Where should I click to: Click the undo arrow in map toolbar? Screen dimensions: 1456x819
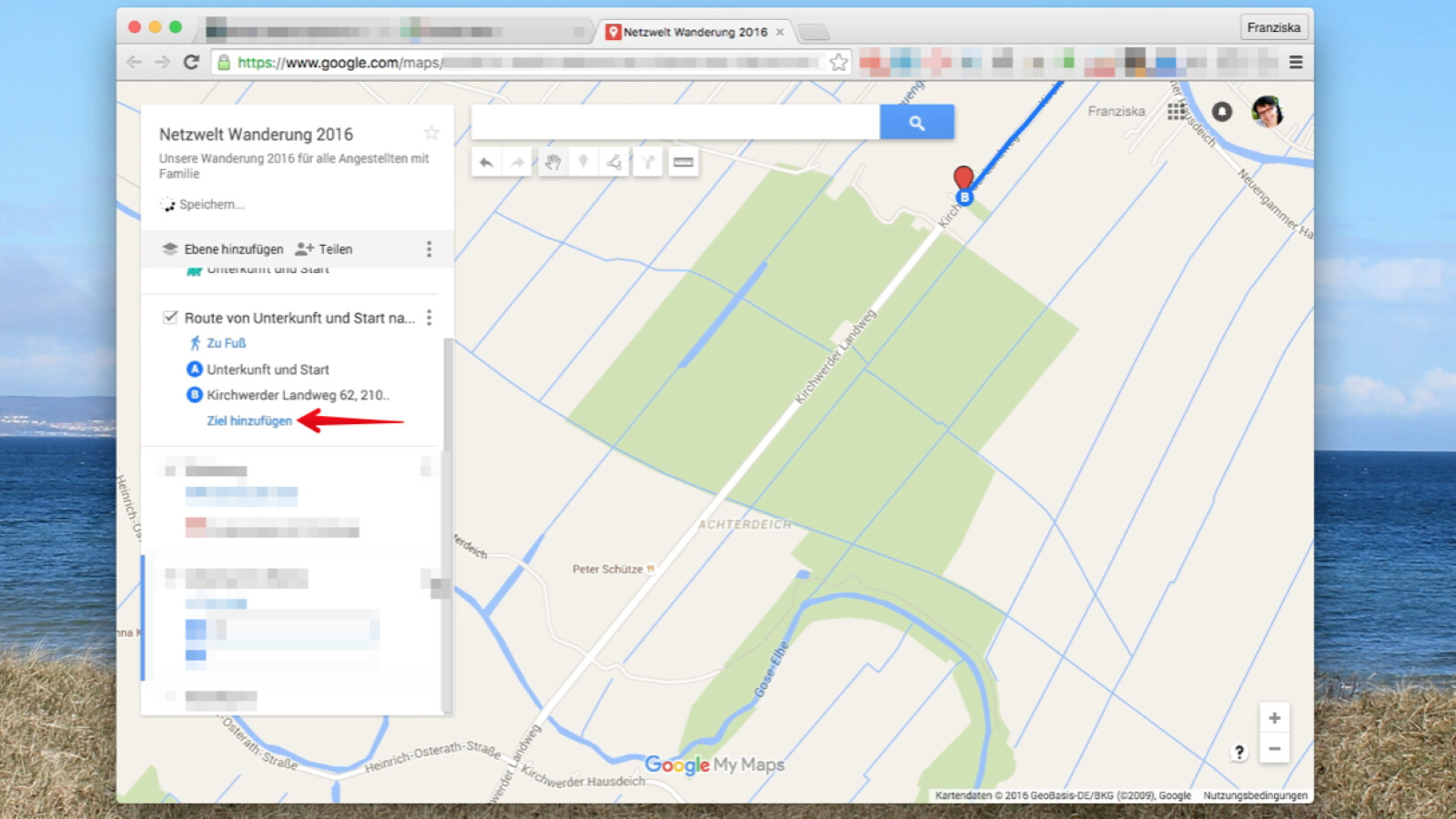487,163
